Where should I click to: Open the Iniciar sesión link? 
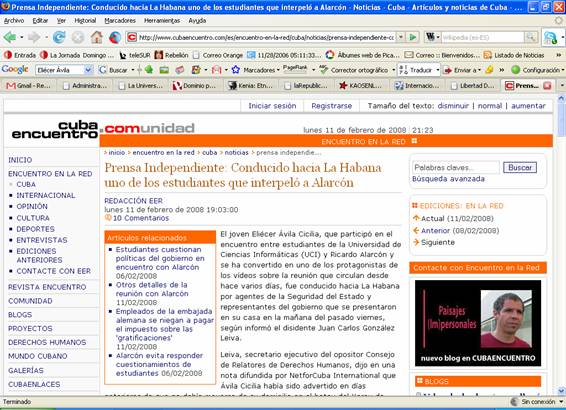pos(272,106)
